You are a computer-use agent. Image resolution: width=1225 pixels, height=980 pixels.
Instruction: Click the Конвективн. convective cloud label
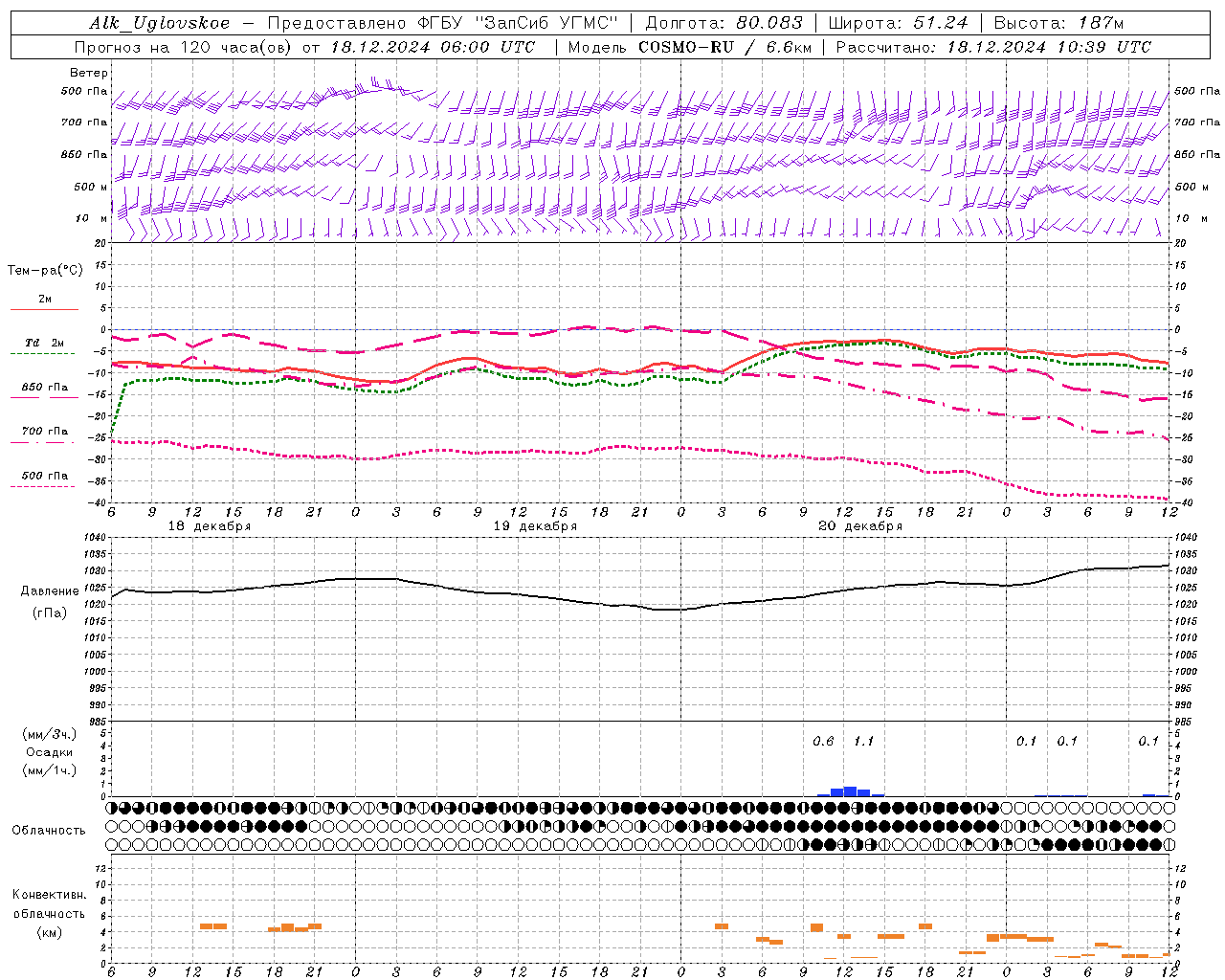49,895
